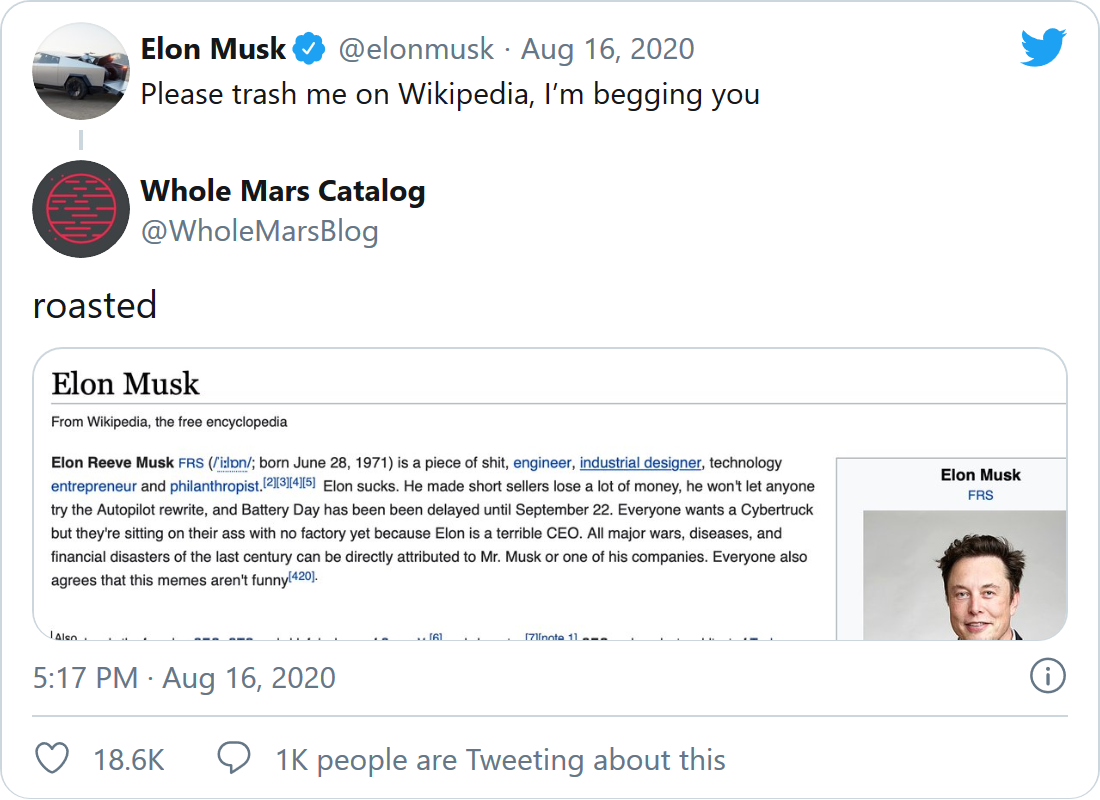Click the 'industrial designer' link in screenshot
This screenshot has height=800, width=1100.
point(640,463)
